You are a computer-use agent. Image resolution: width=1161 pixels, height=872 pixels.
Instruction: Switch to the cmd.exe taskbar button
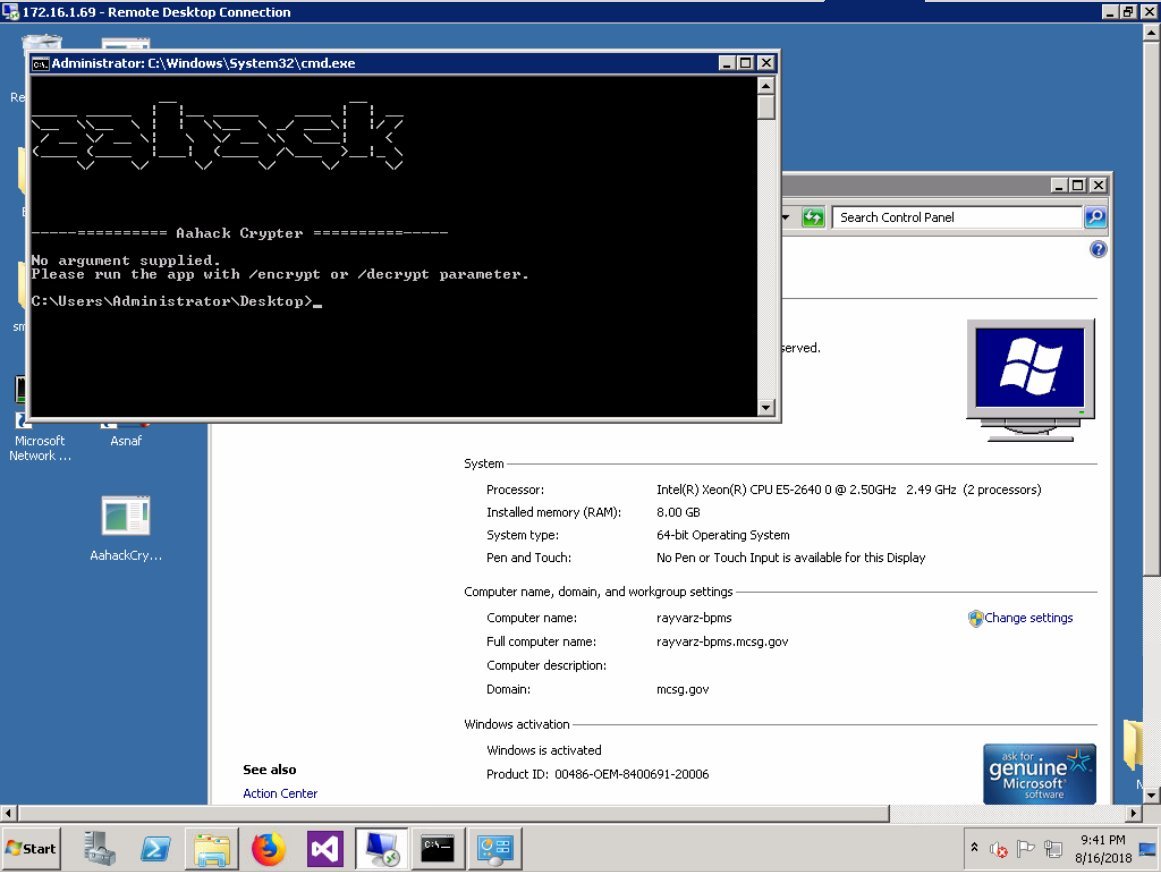point(438,849)
